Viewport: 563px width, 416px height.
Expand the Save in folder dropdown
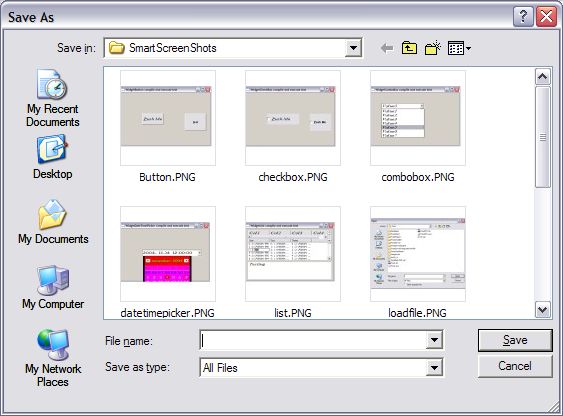pyautogui.click(x=353, y=48)
